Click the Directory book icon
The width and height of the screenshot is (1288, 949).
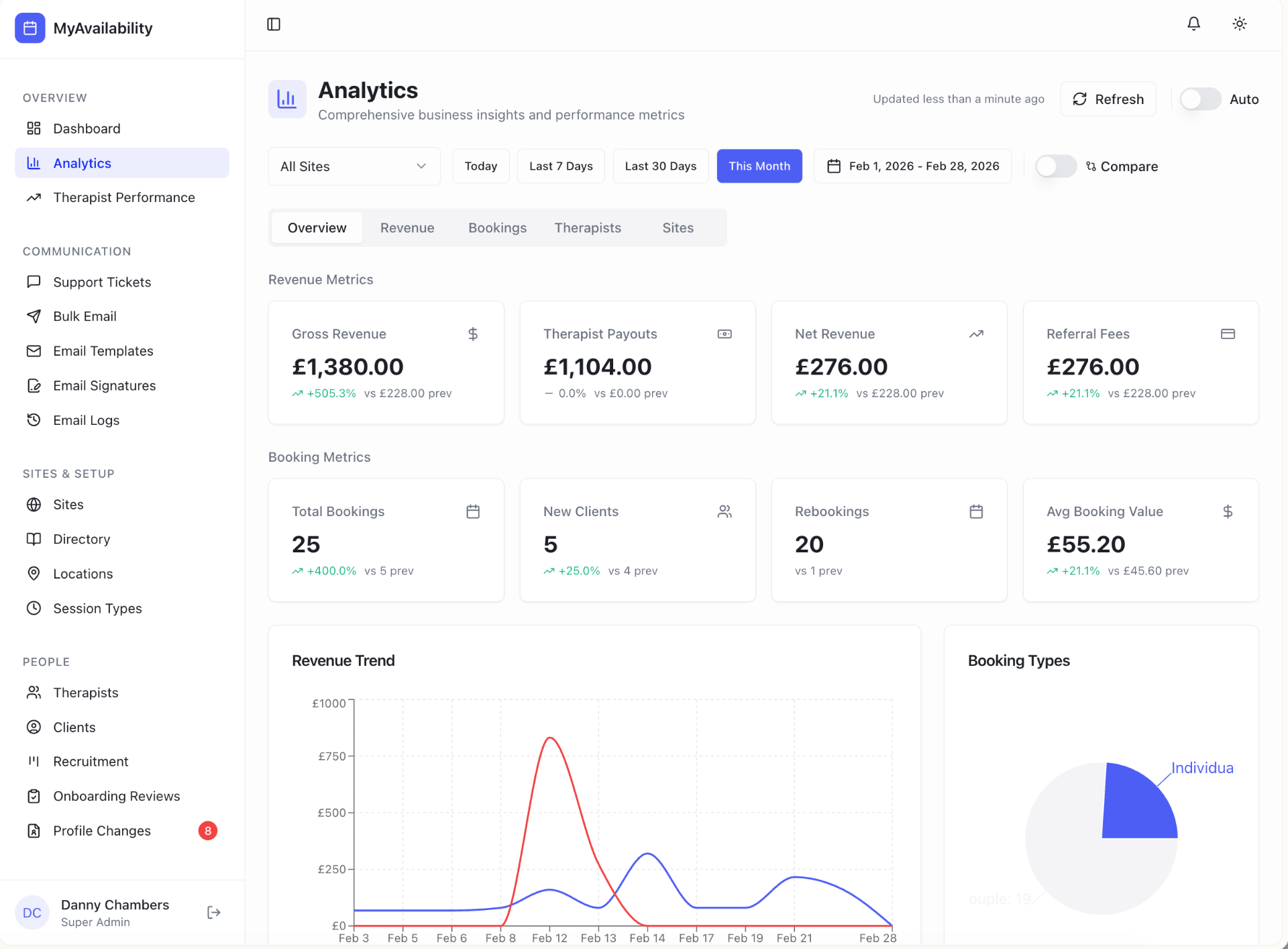[34, 539]
